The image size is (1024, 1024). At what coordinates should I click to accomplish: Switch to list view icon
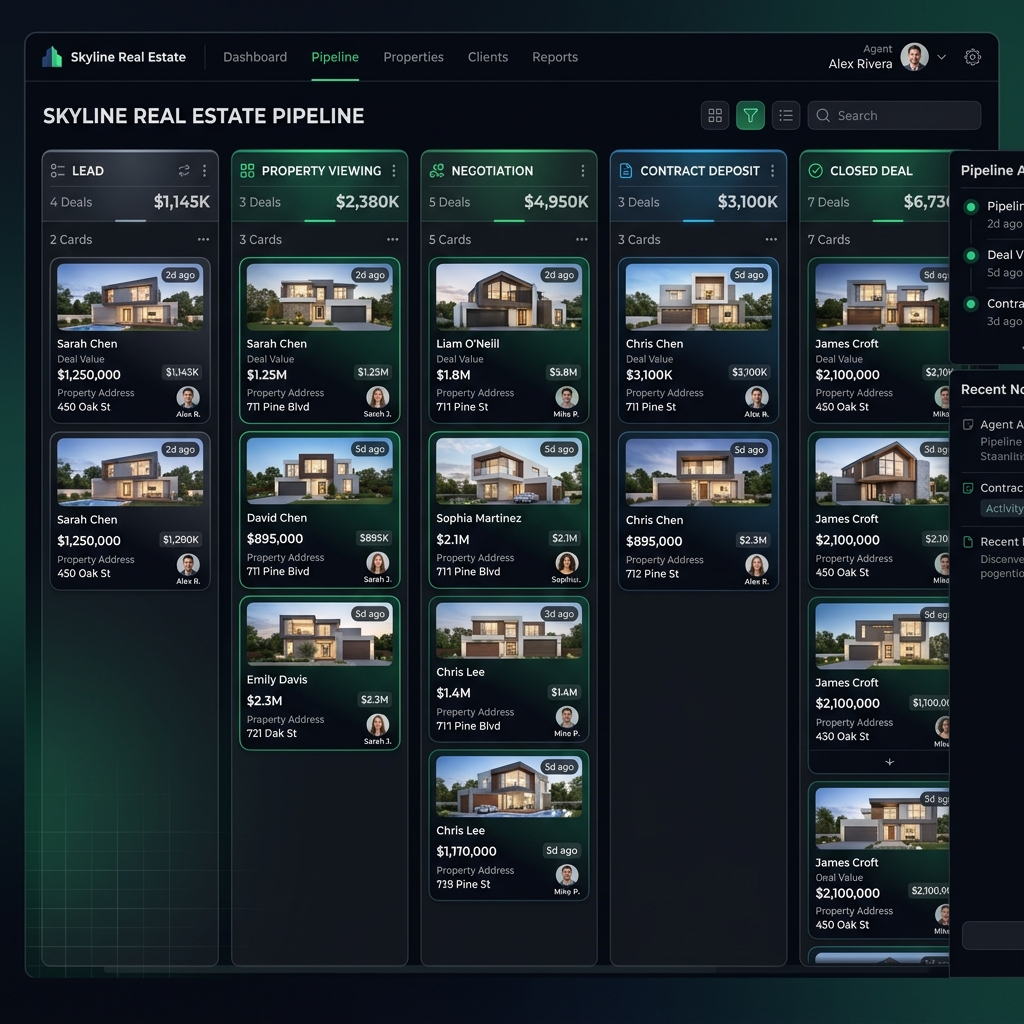pyautogui.click(x=786, y=116)
